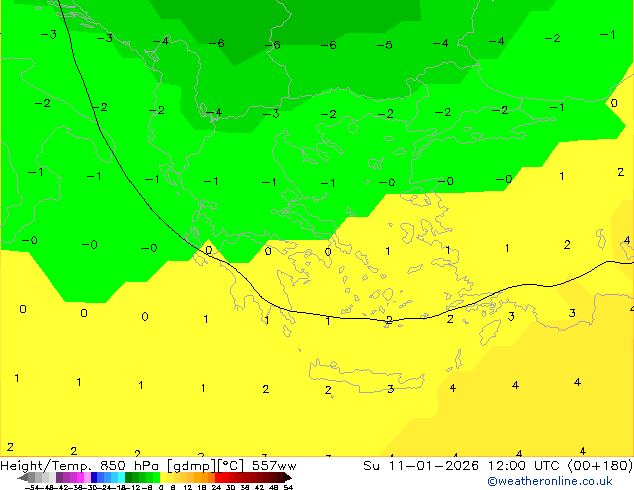Click the left arrow end of the color scale
Screen dimensions: 634x490
point(23,477)
